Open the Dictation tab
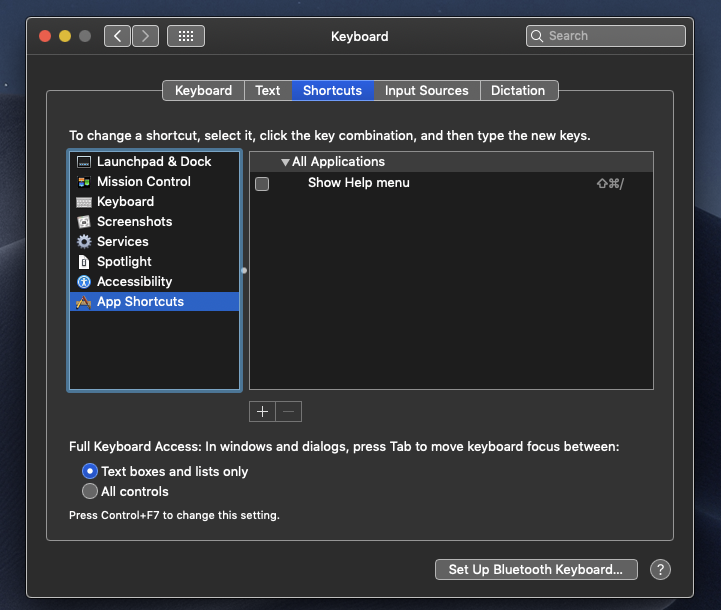Screen dimensions: 721x610 (x=519, y=91)
